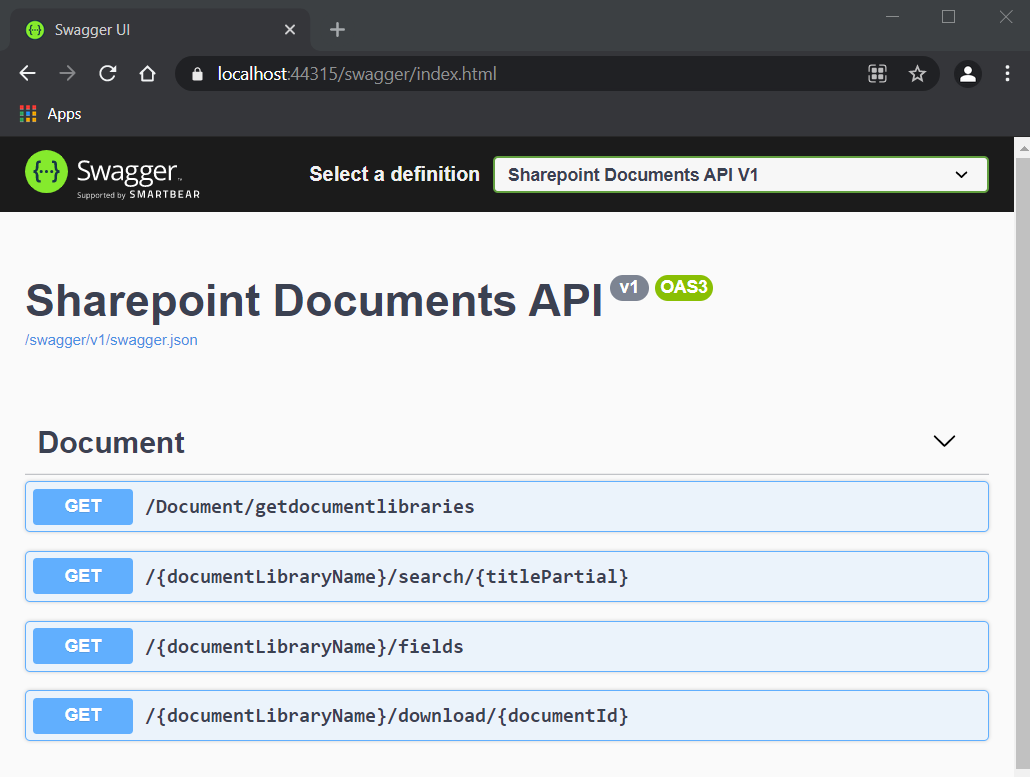Click the browser reload icon
This screenshot has height=777, width=1030.
click(107, 73)
